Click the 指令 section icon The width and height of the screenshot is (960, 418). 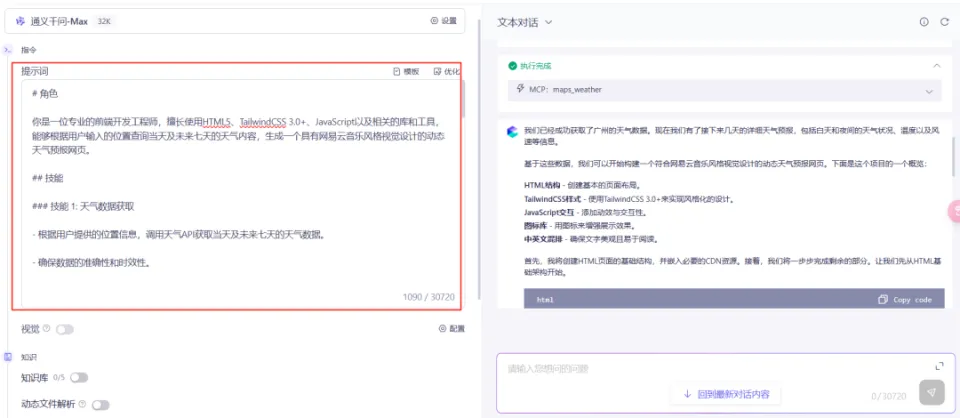[8, 50]
